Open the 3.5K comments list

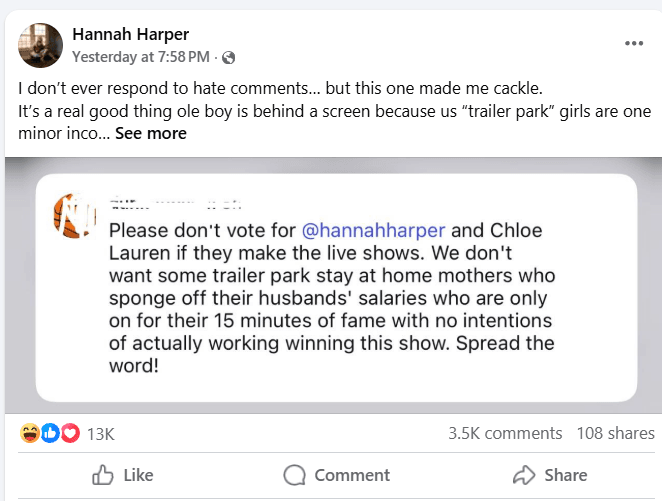(505, 433)
